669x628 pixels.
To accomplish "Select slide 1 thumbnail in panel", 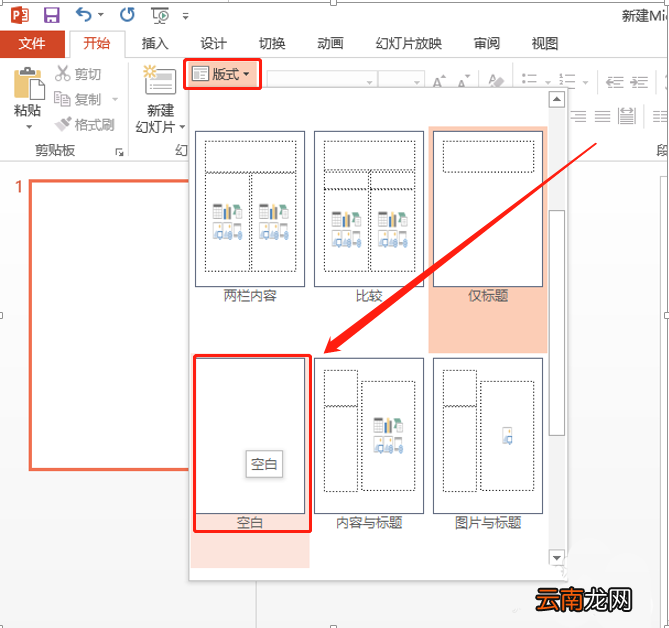I will (110, 325).
